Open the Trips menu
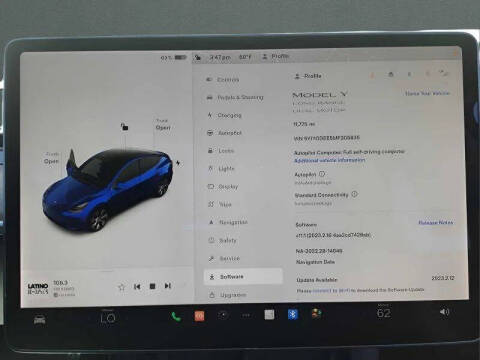The width and height of the screenshot is (480, 360). tap(220, 204)
